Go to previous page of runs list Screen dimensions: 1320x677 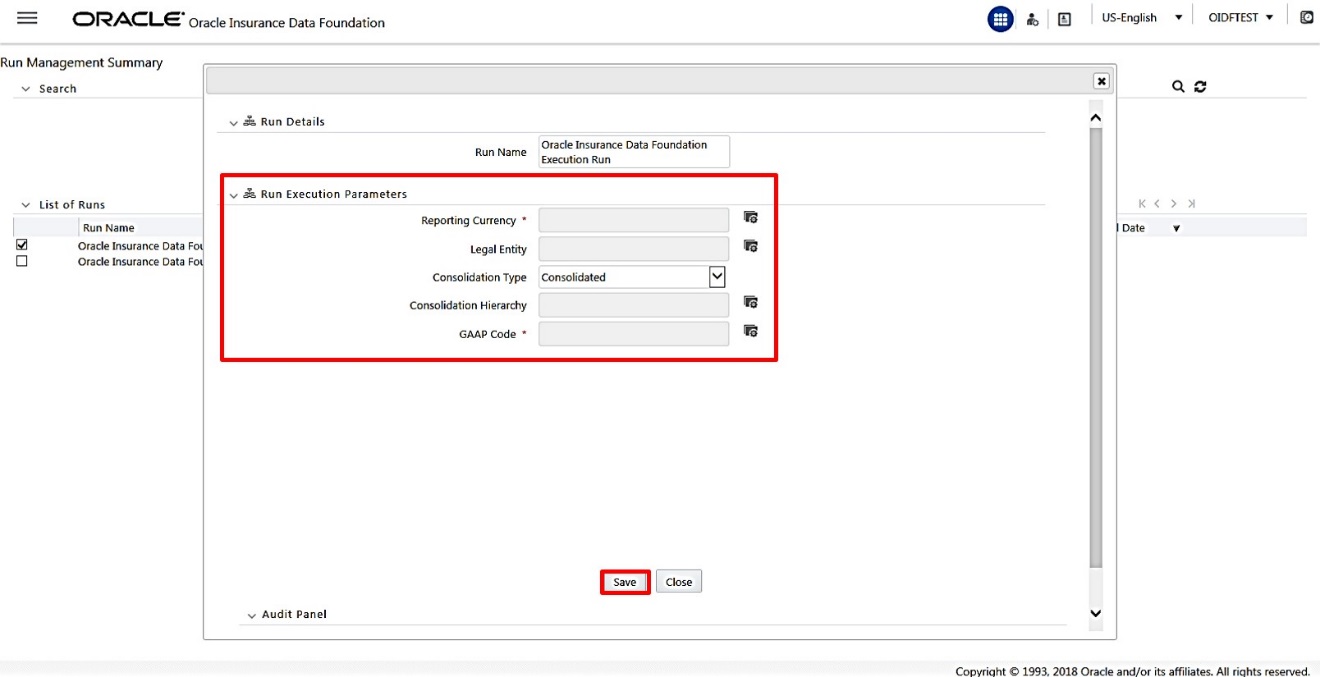tap(1158, 204)
